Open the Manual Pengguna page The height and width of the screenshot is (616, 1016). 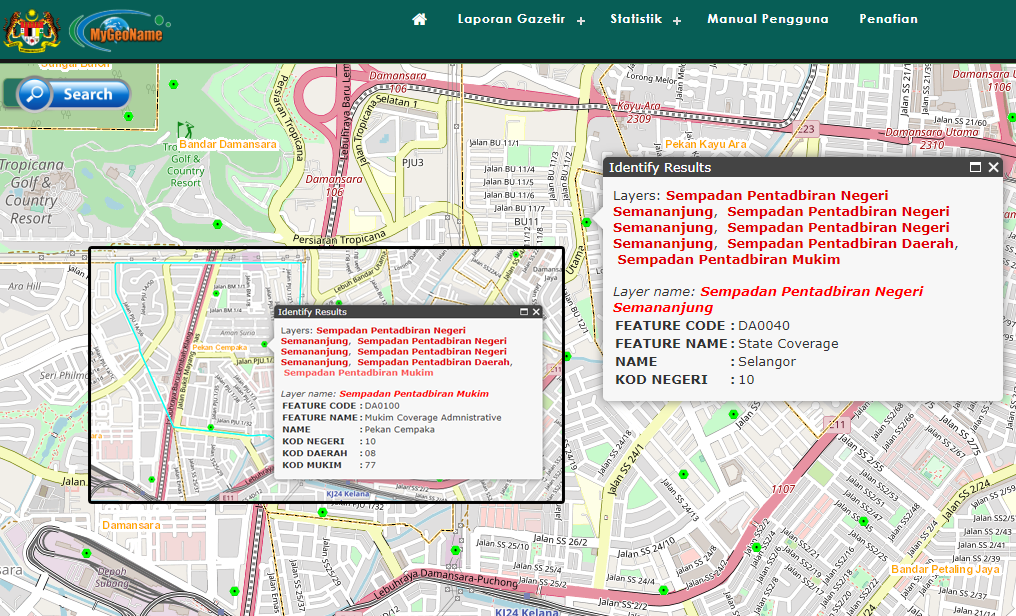[768, 19]
